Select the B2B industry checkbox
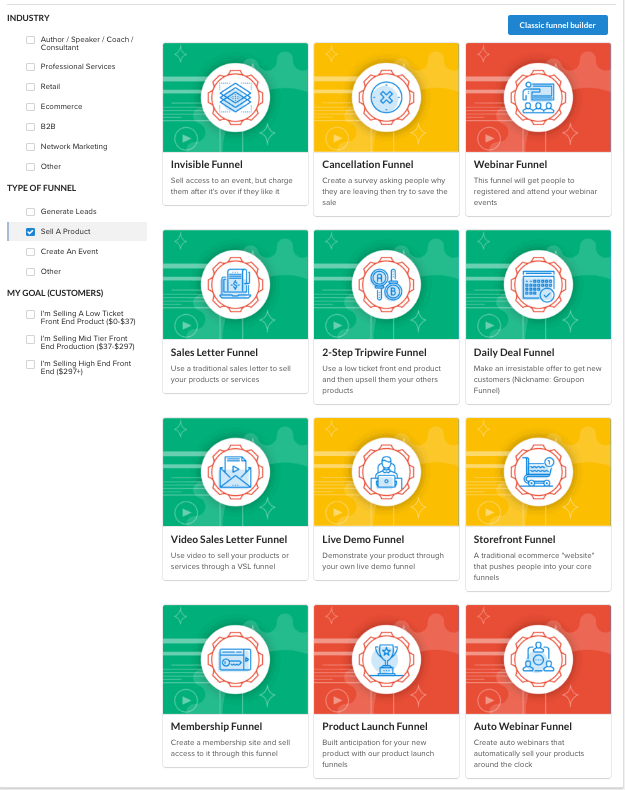Screen dimensions: 625x790 click(x=31, y=127)
